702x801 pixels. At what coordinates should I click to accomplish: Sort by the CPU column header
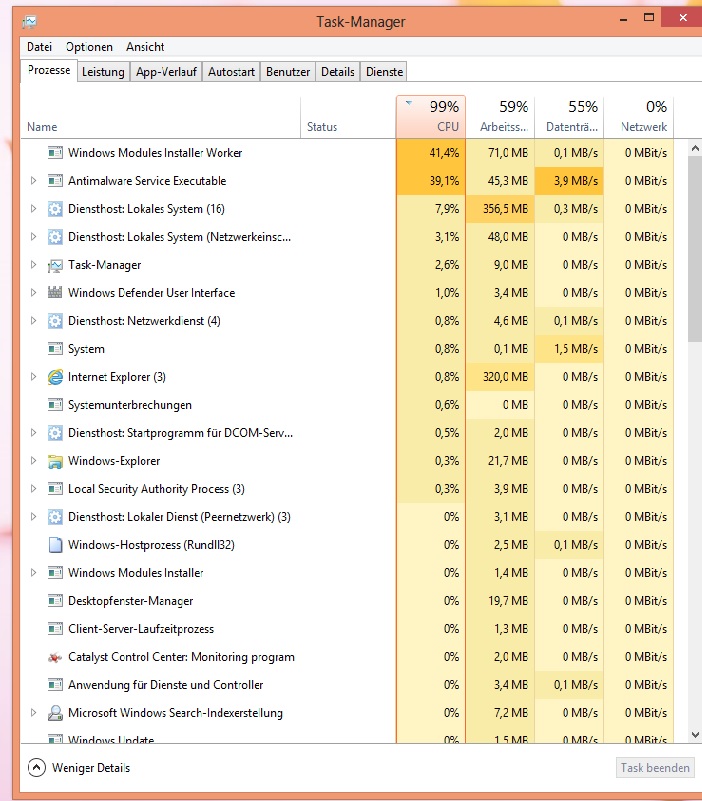pos(431,117)
